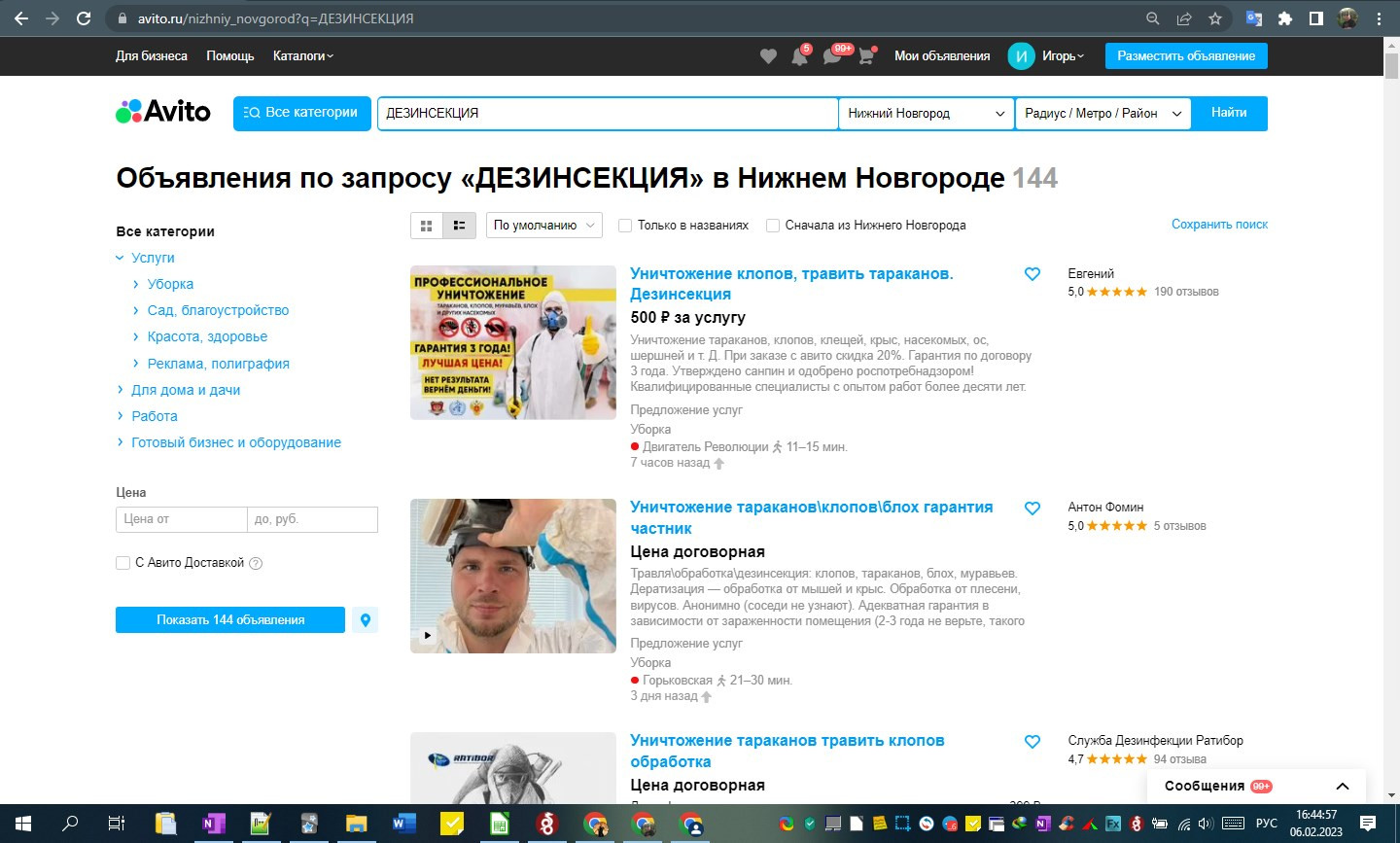Open the По умолчанию sort dropdown
1400x843 pixels.
[x=544, y=226]
